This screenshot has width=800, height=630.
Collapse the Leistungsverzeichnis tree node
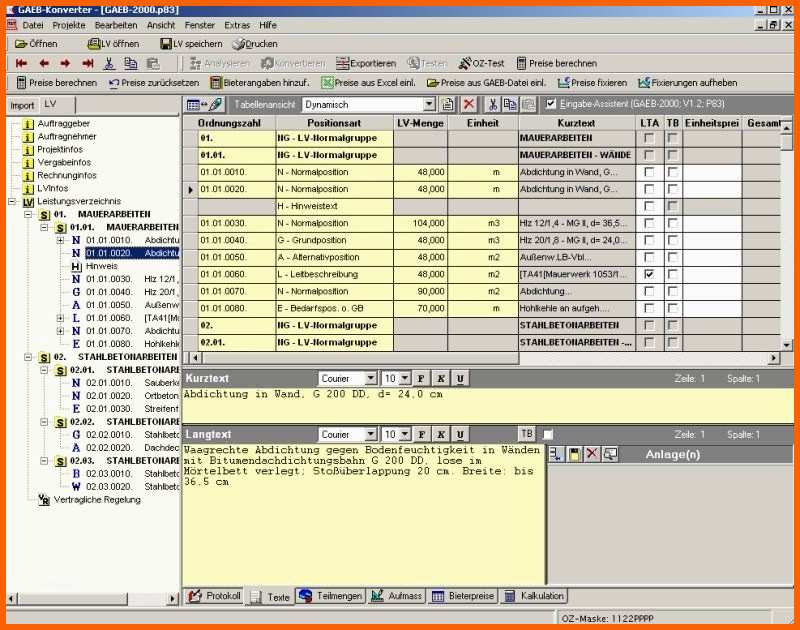click(x=12, y=201)
